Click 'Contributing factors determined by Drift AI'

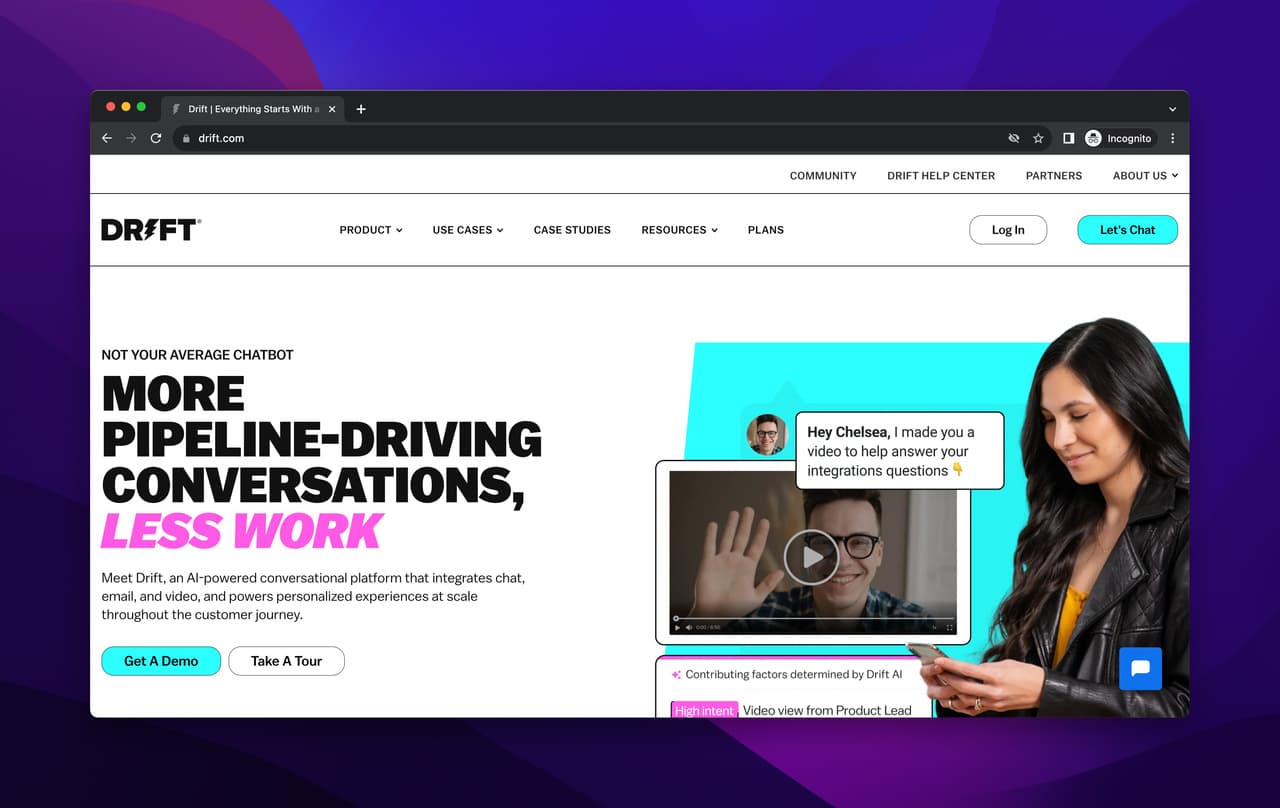tap(794, 675)
